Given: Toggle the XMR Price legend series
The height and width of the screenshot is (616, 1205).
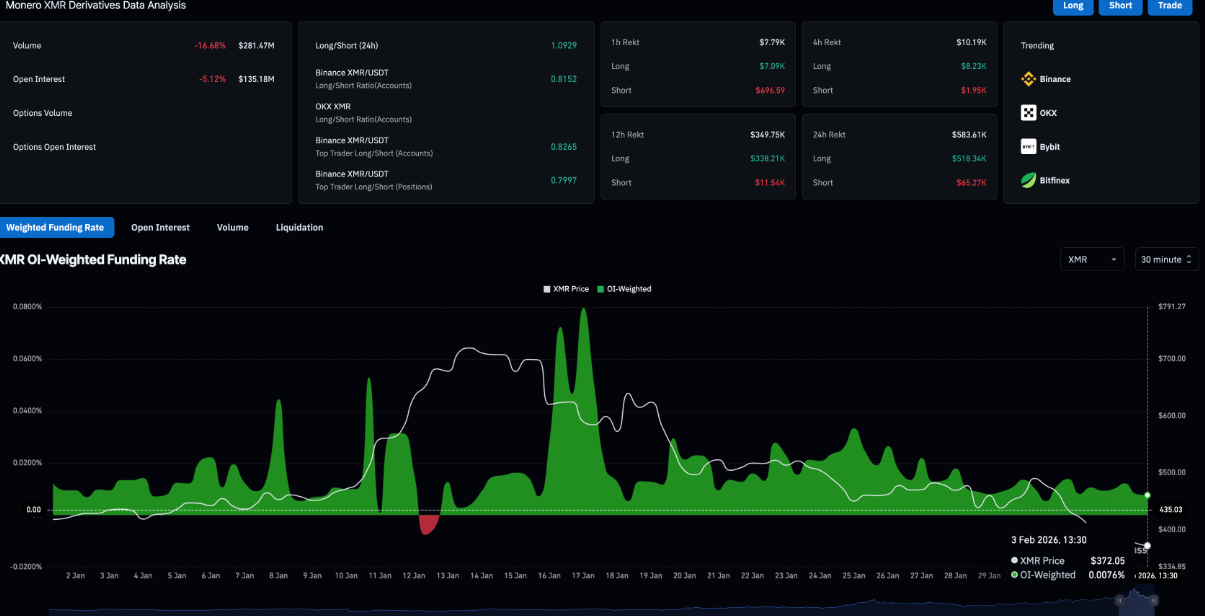Looking at the screenshot, I should (568, 289).
